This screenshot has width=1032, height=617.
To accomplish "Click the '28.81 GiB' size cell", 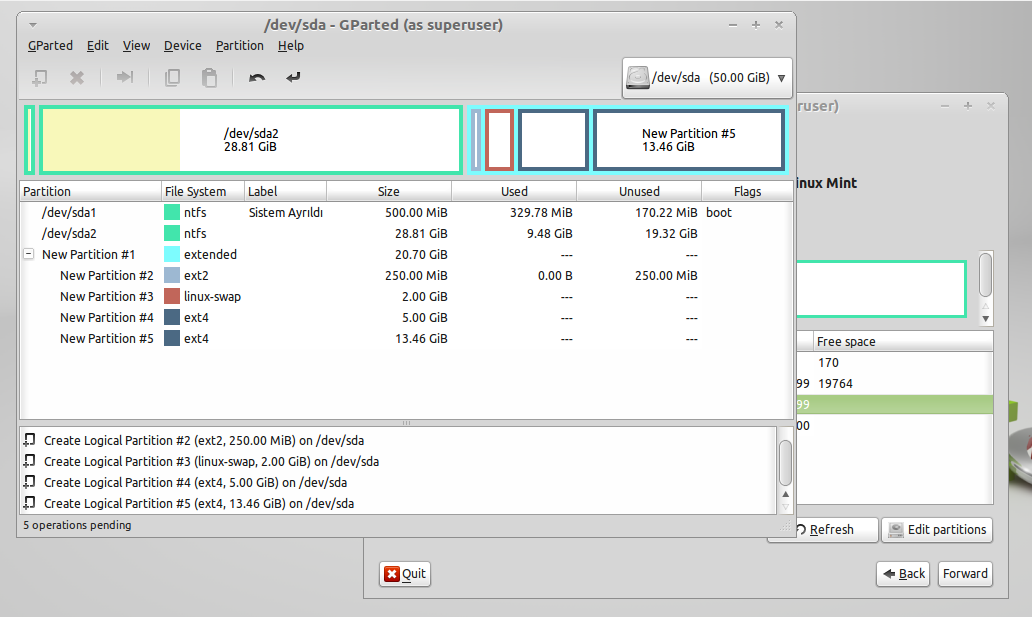I will [x=421, y=234].
